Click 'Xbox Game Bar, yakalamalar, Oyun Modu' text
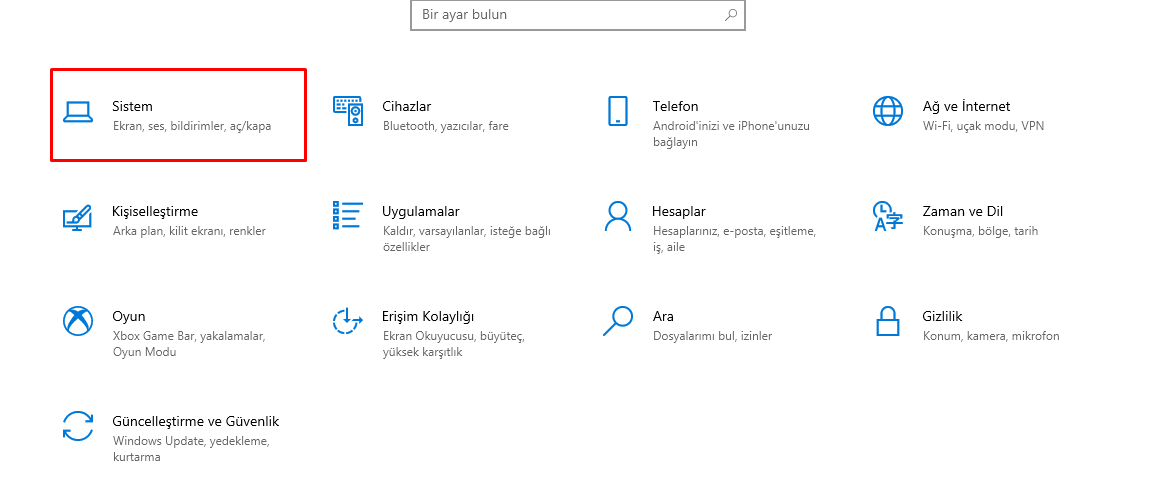 188,344
